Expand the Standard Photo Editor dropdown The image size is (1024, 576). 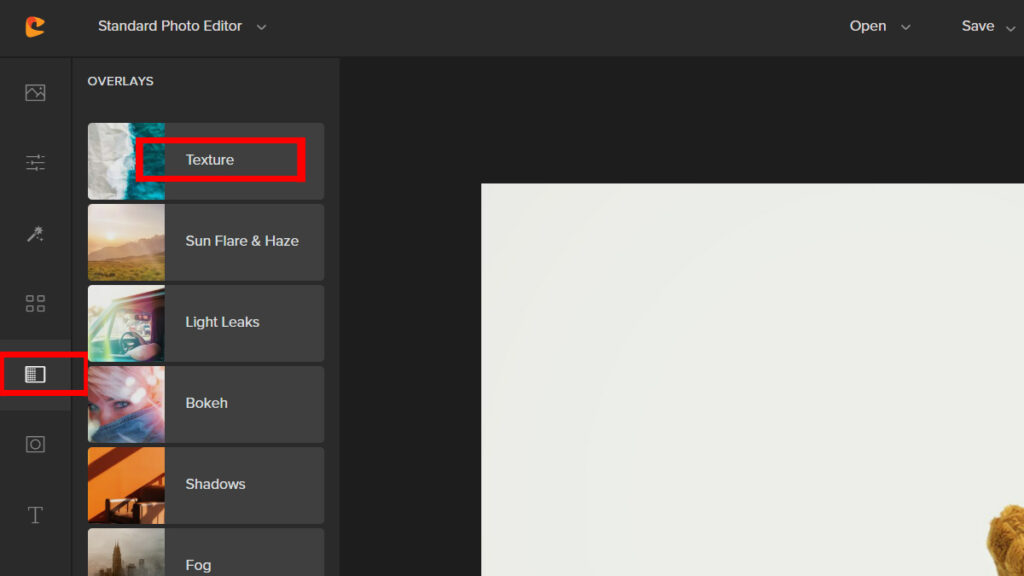pyautogui.click(x=182, y=27)
